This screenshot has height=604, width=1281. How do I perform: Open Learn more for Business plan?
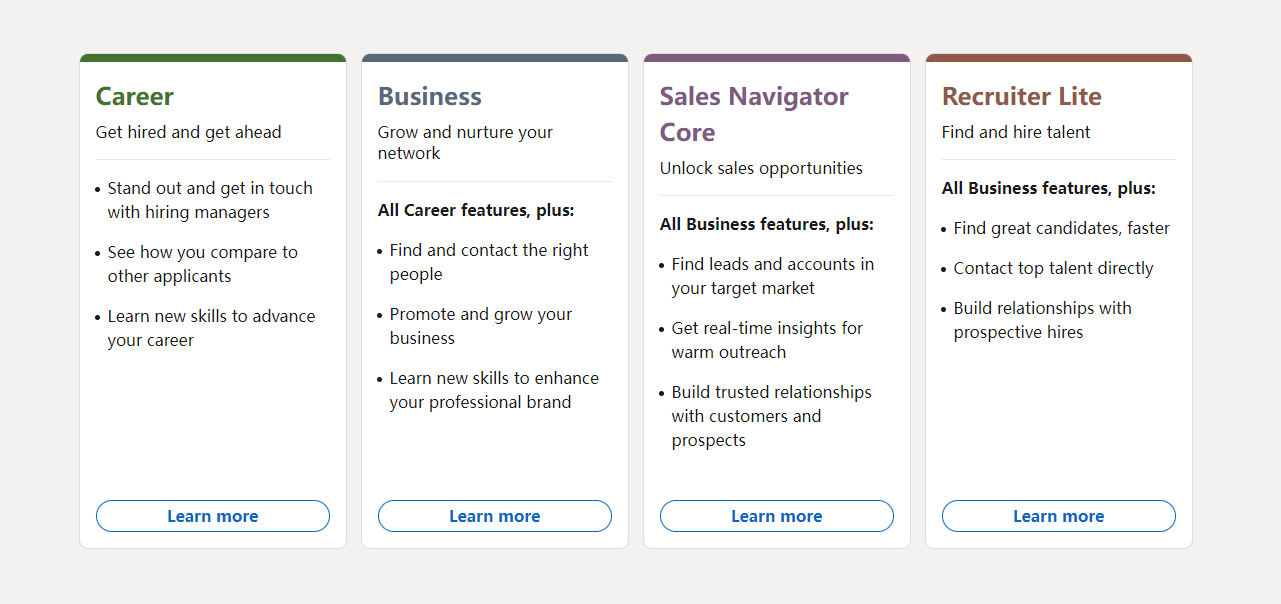pyautogui.click(x=495, y=516)
